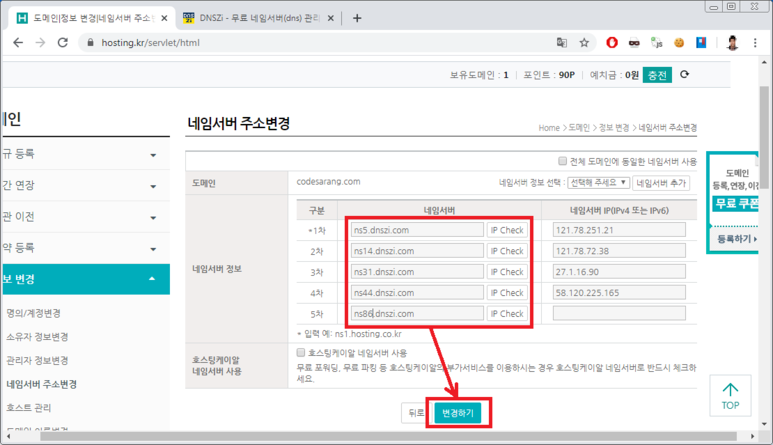773x445 pixels.
Task: Open 호스트 관리 menu item
Action: (x=29, y=408)
